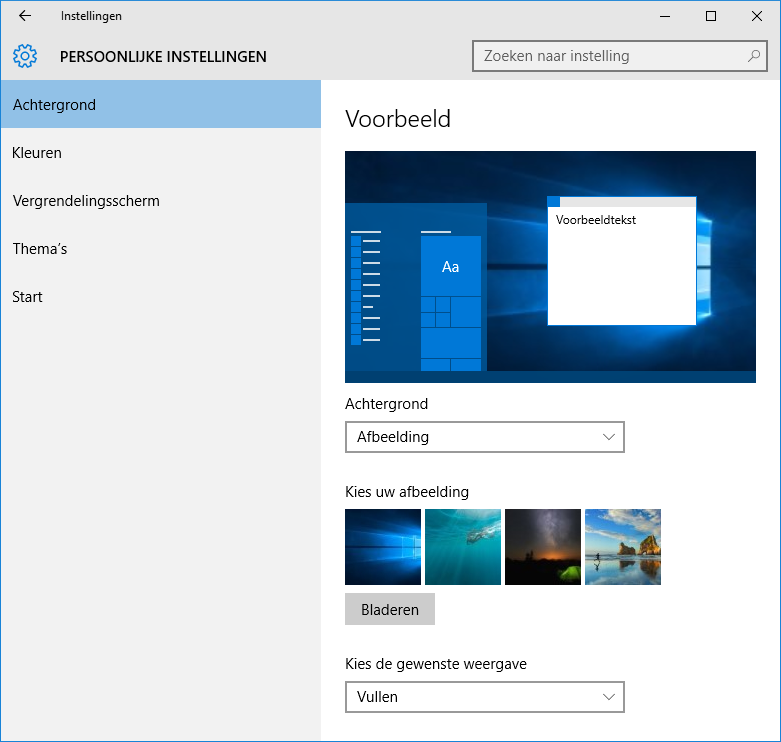The height and width of the screenshot is (742, 781).
Task: Choose the Windows logo wallpaper thumbnail
Action: (x=383, y=547)
